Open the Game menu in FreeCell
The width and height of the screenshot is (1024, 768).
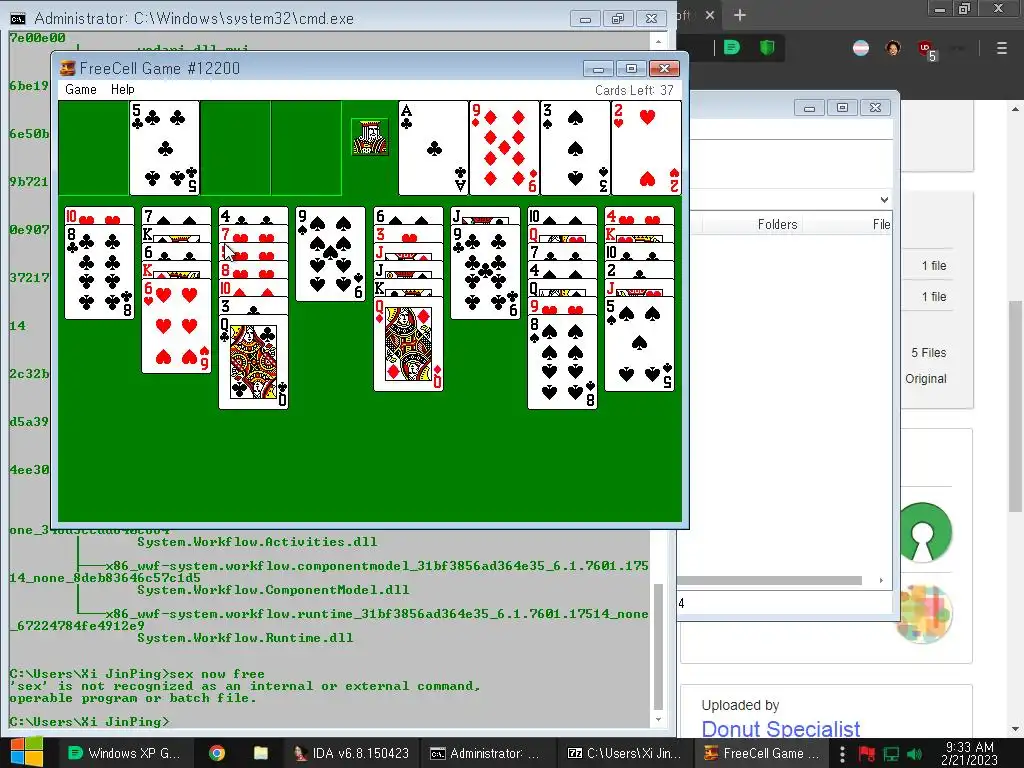click(81, 89)
